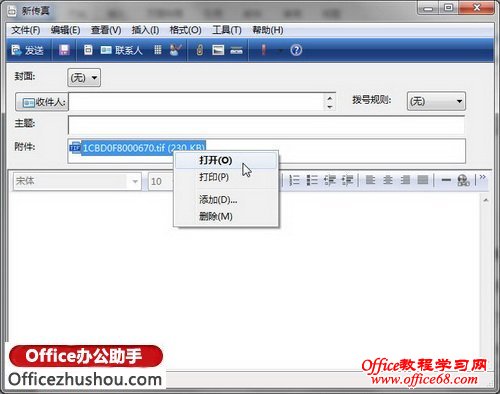Click the insert picture icon

218,50
